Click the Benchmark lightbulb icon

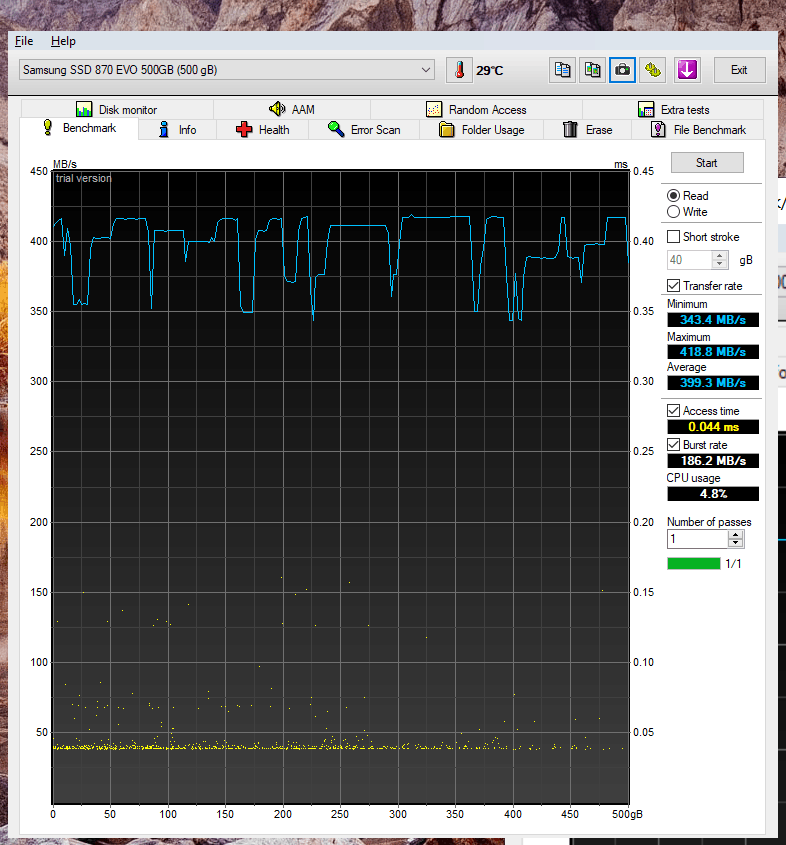[x=48, y=128]
